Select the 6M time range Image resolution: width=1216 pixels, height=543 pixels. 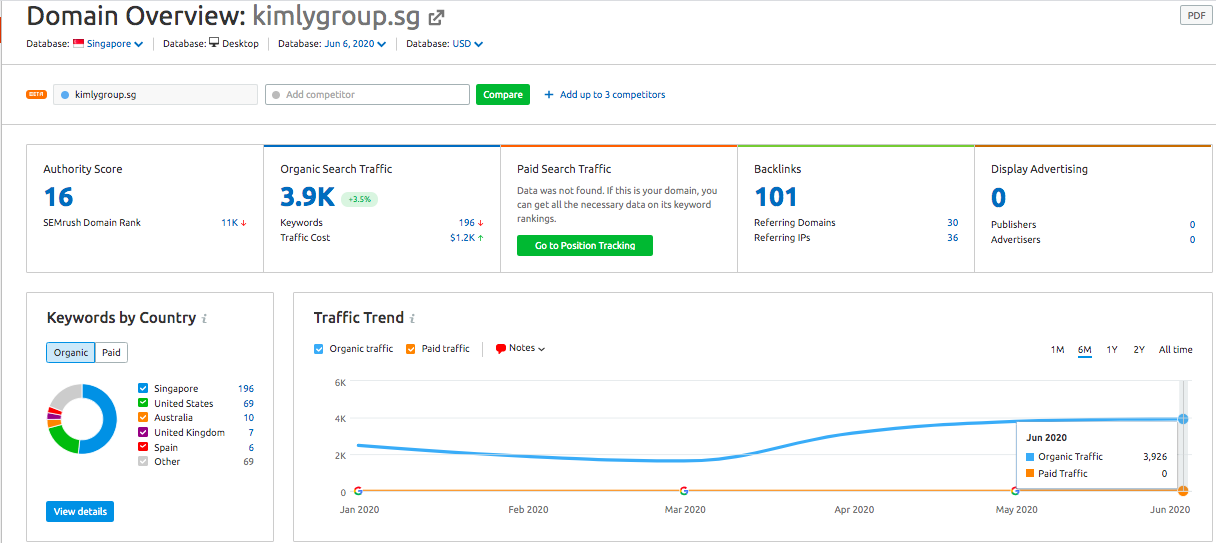pos(1085,350)
